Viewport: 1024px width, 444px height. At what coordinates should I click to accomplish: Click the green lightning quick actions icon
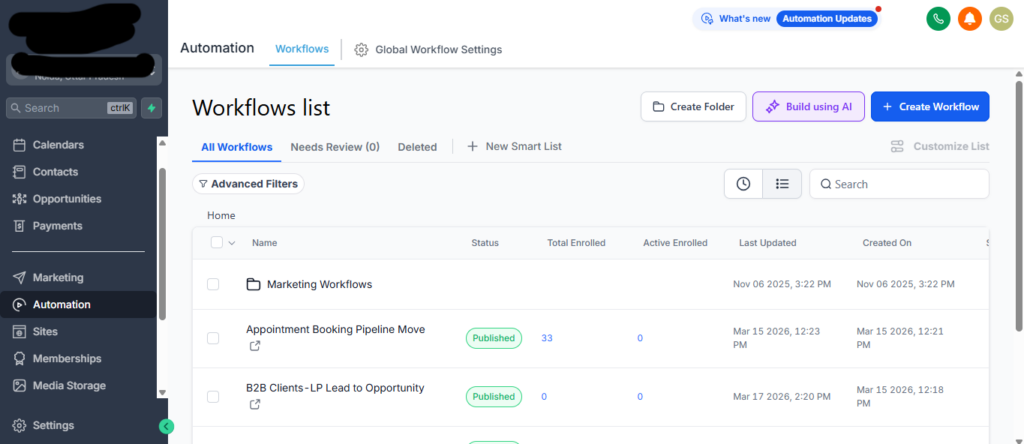click(152, 108)
